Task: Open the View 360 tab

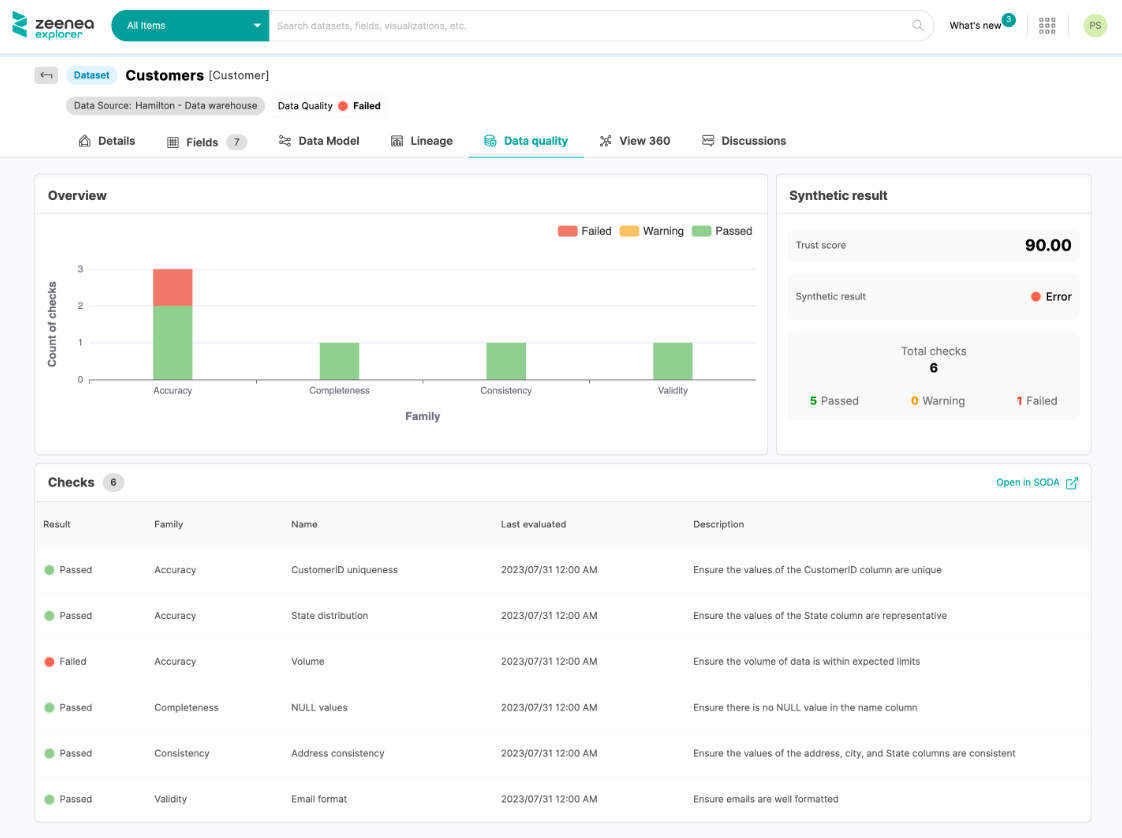Action: pyautogui.click(x=634, y=141)
